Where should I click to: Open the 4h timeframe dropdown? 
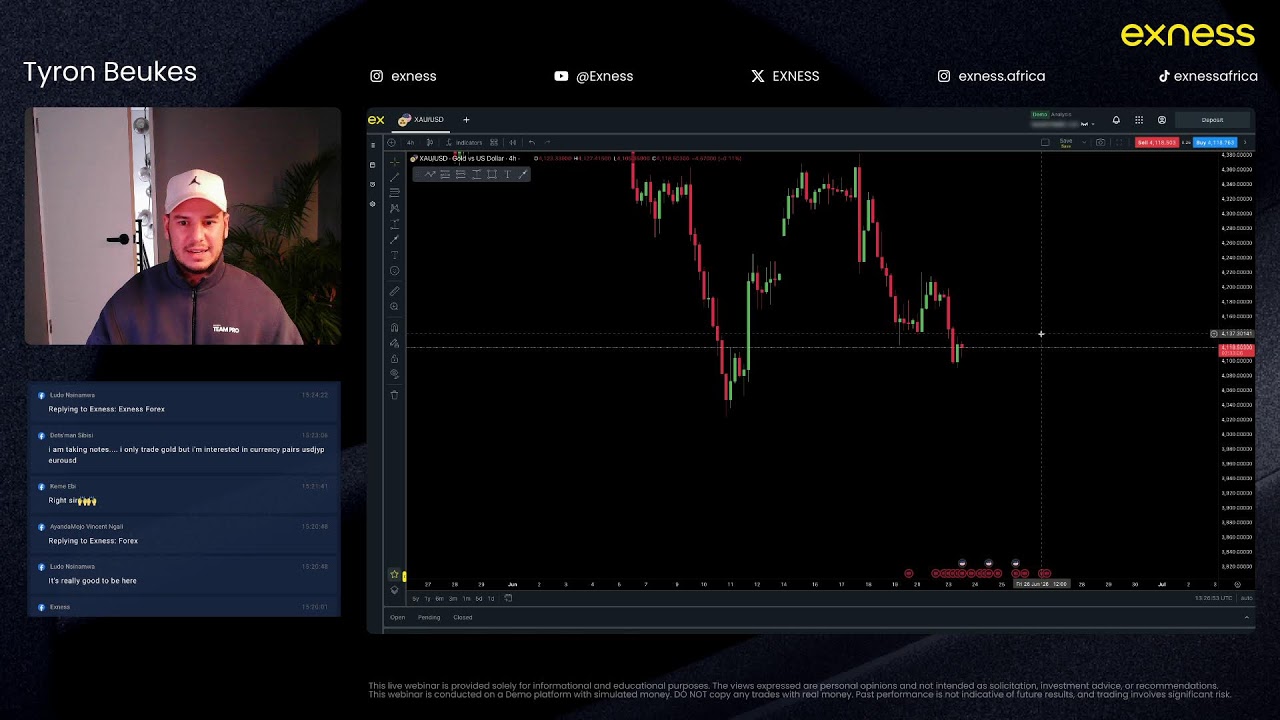point(410,142)
